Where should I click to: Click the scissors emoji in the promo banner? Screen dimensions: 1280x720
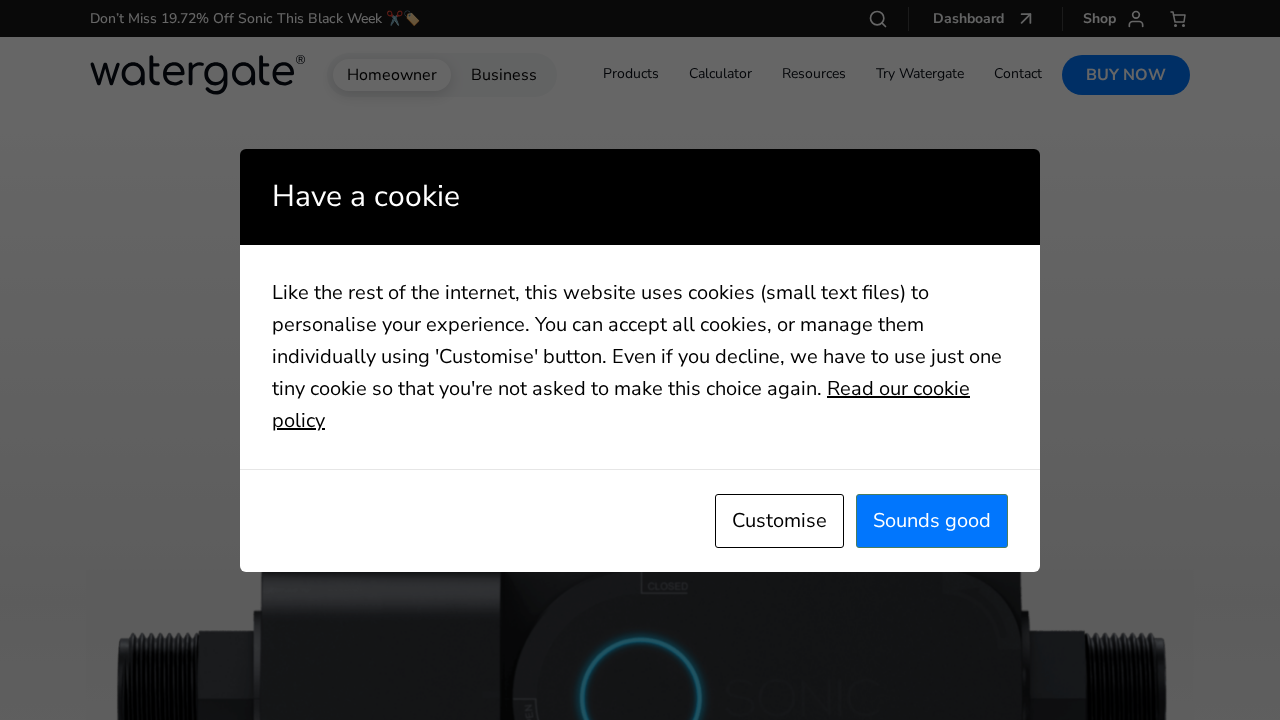coord(394,16)
